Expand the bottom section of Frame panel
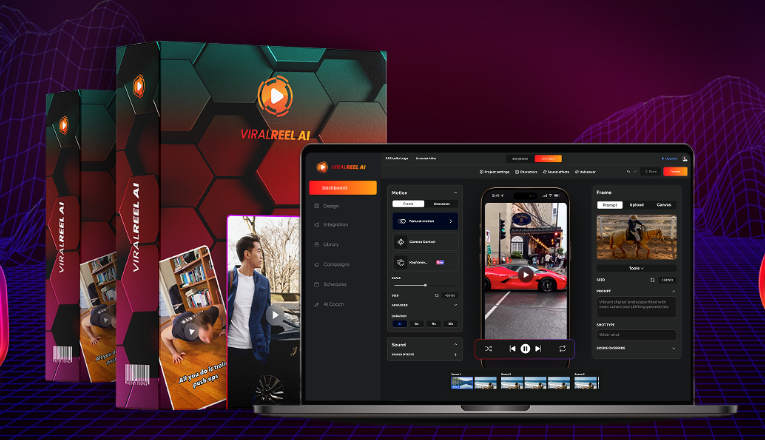Image resolution: width=765 pixels, height=440 pixels. click(x=674, y=348)
